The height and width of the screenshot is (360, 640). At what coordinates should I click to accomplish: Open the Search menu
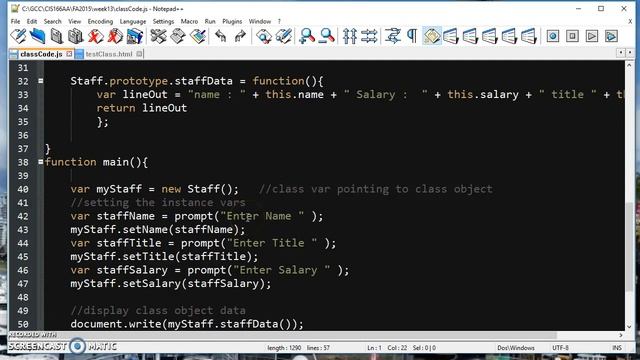coord(53,21)
